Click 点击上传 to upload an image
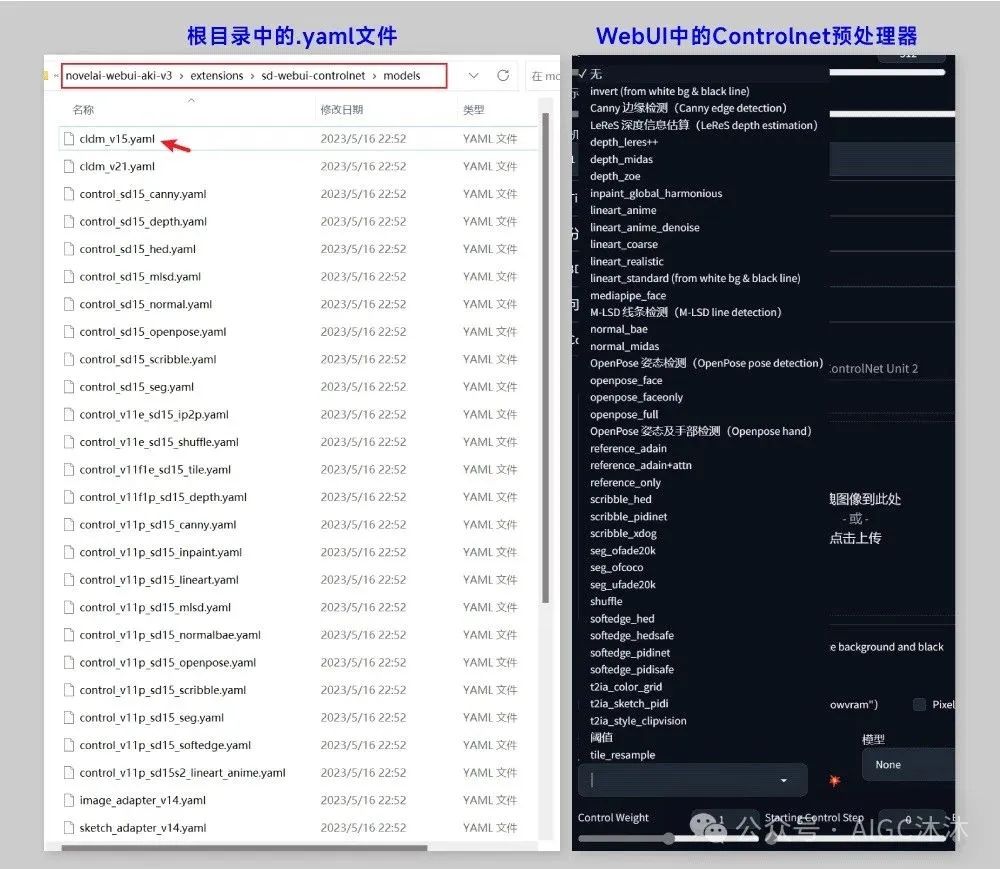 coord(855,538)
